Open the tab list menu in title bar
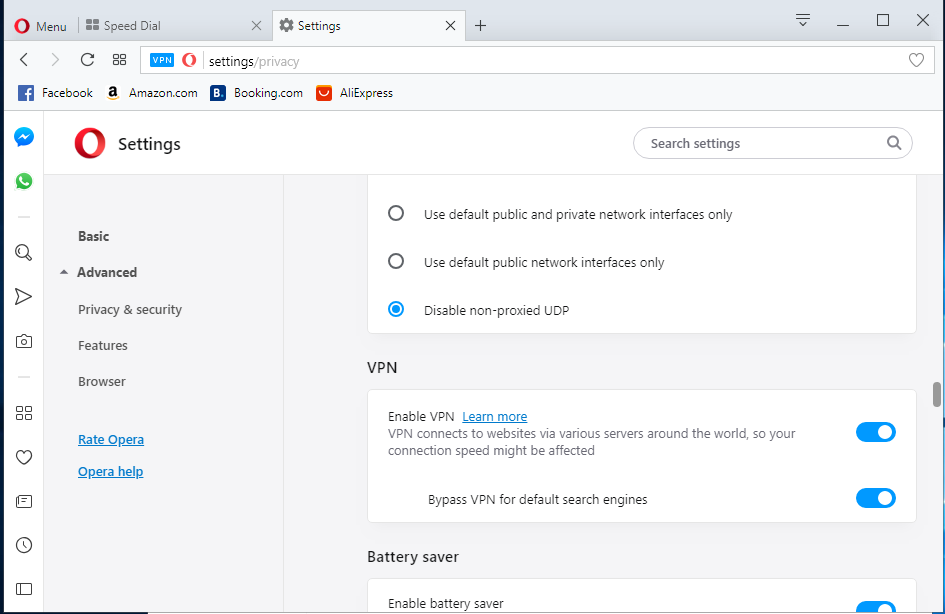Screen dimensions: 945x614 coord(802,20)
